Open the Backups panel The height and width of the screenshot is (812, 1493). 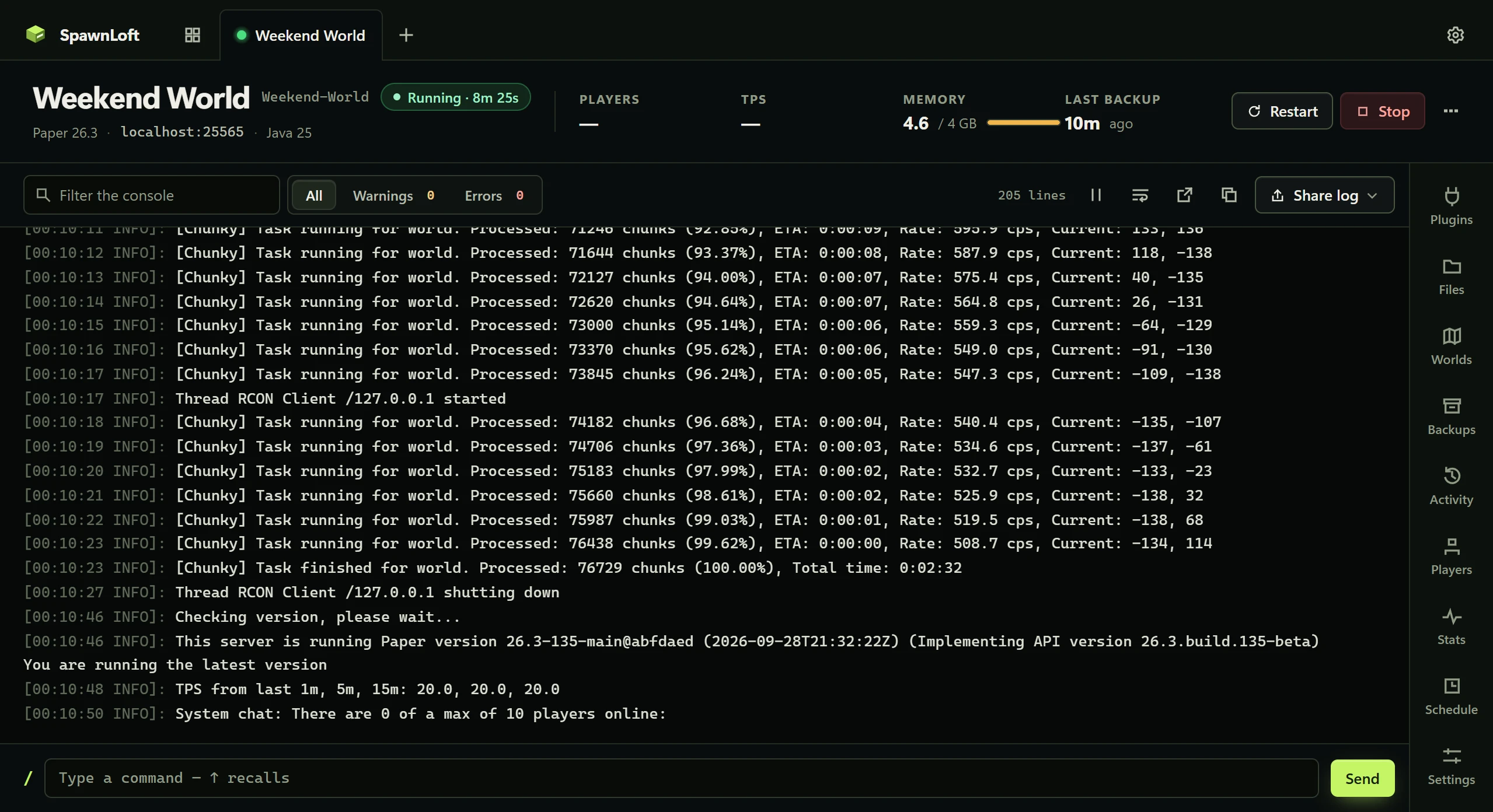coord(1451,416)
